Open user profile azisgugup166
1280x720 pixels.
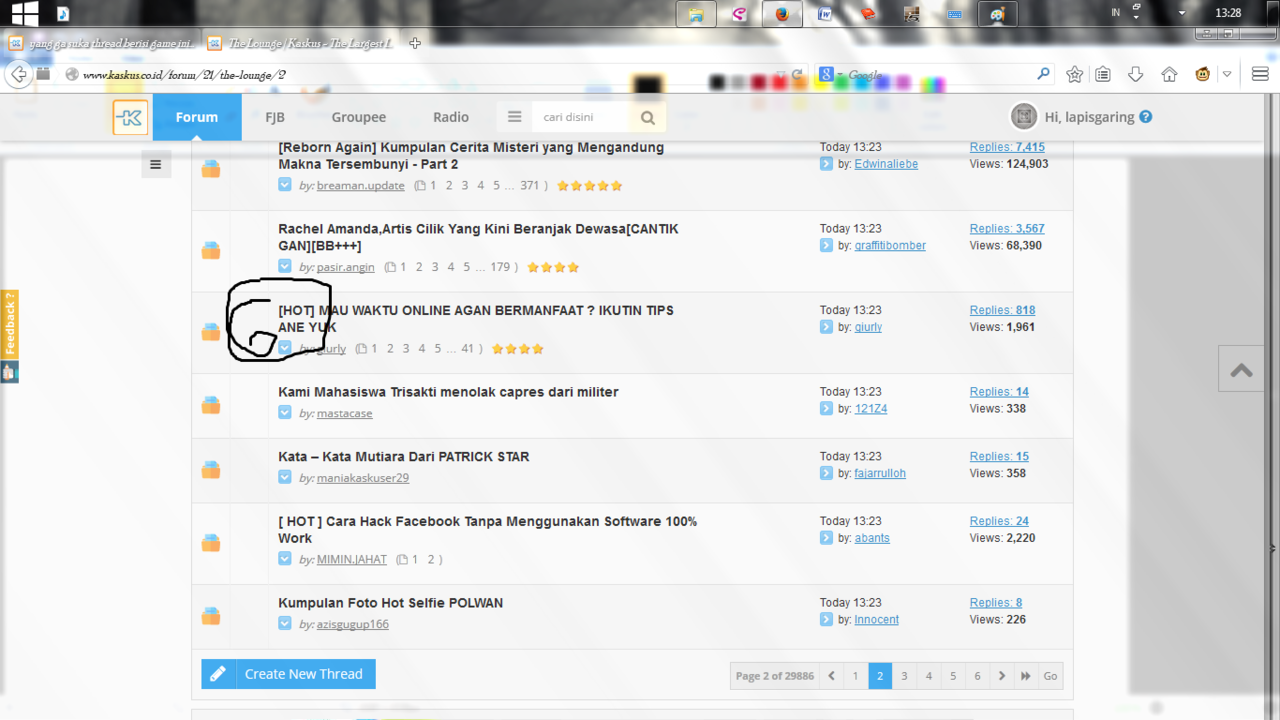tap(353, 624)
